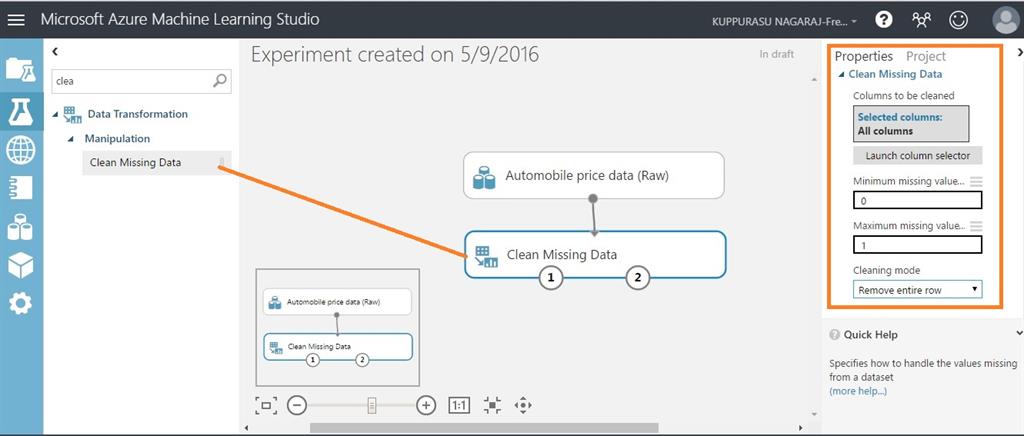Click the Cleaning mode label
Screen dimensions: 1024x436
tap(886, 270)
